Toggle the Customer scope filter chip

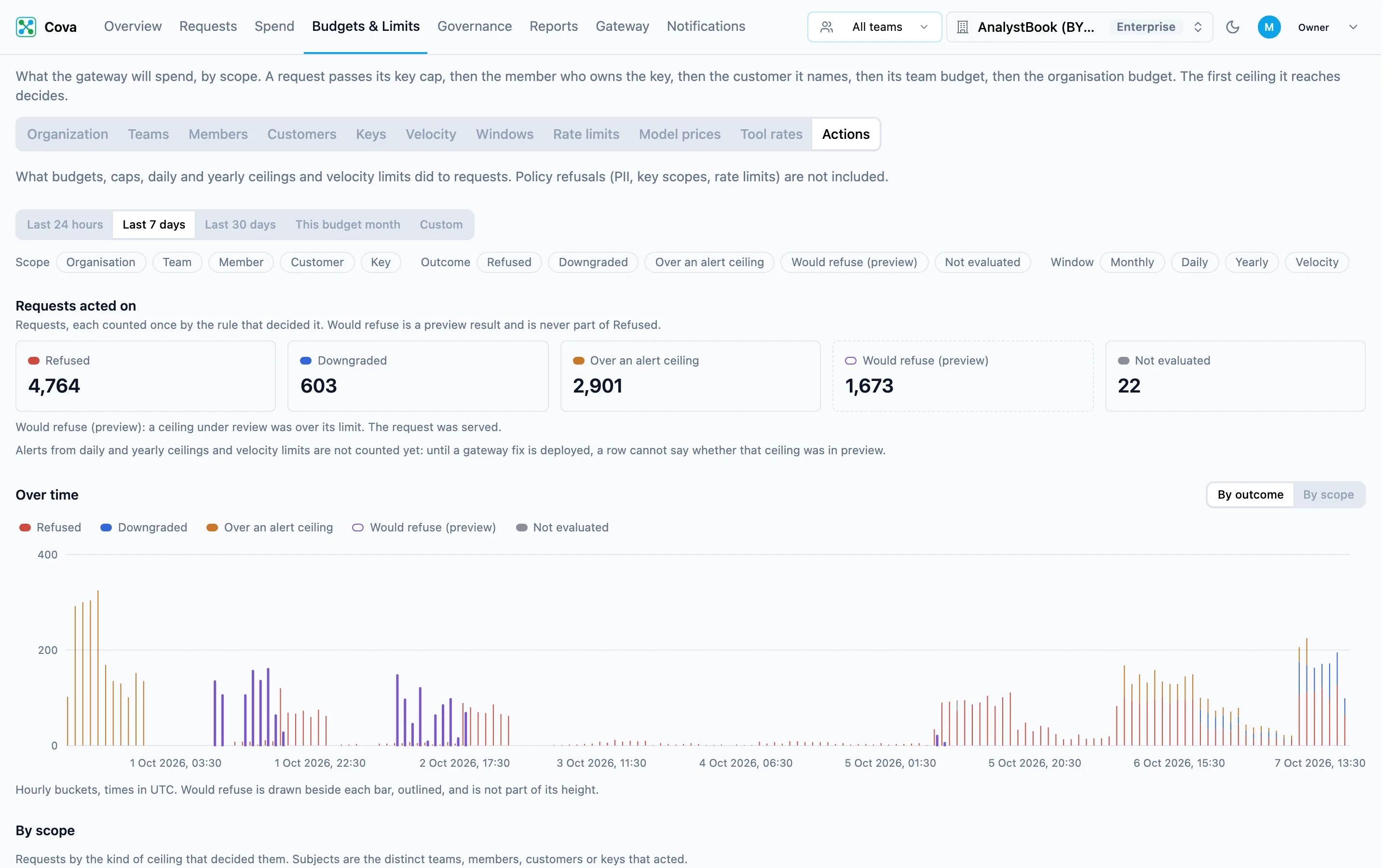317,262
